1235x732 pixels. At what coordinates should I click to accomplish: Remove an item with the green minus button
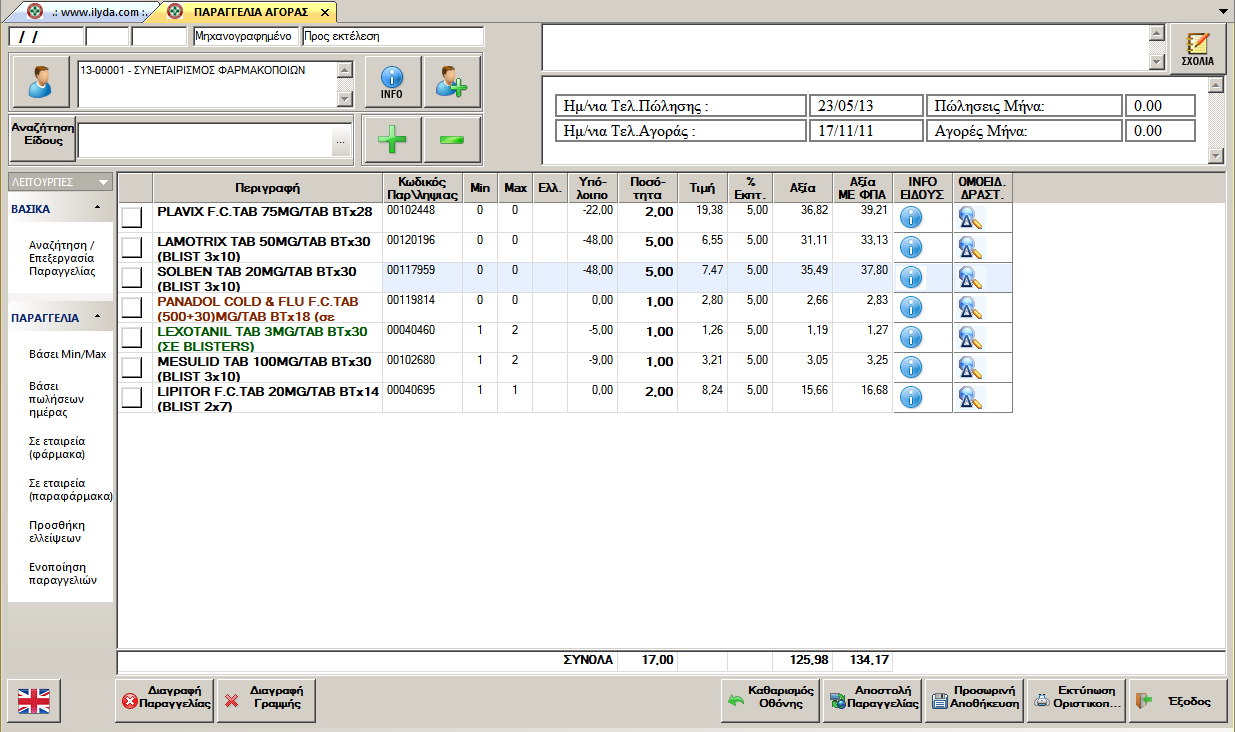[452, 139]
